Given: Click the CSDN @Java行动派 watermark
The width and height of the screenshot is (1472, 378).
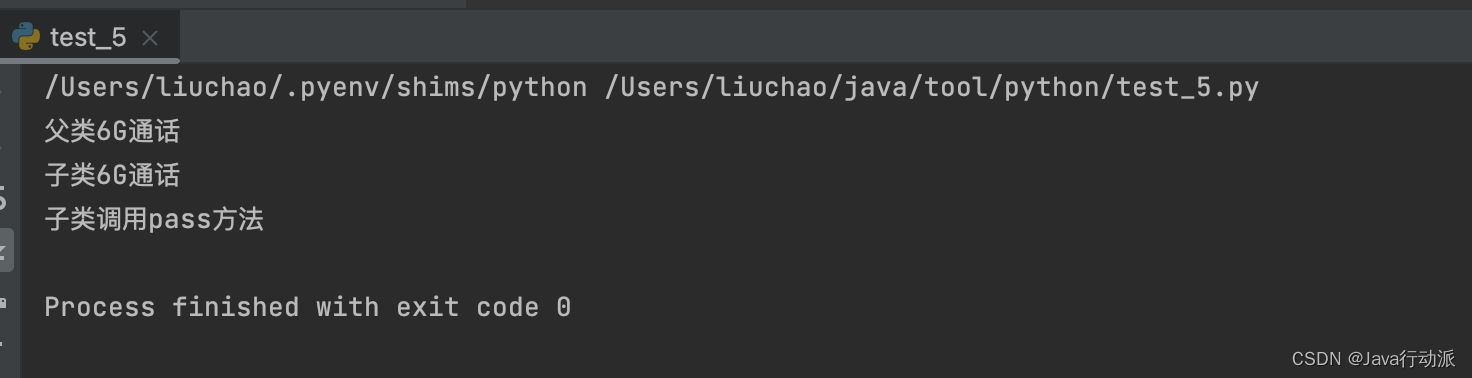Looking at the screenshot, I should (1373, 359).
